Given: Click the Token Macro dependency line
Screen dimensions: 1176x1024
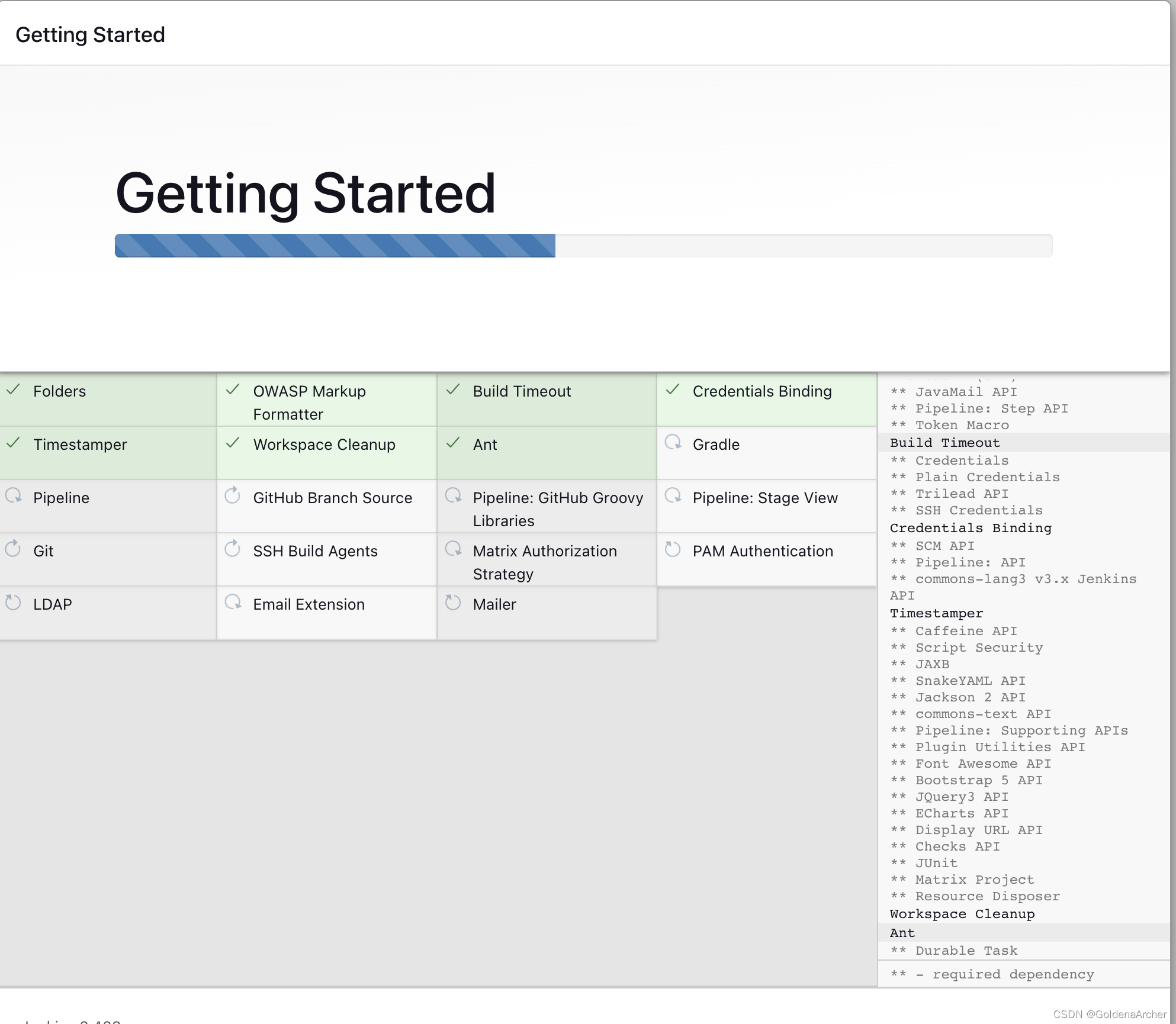Looking at the screenshot, I should click(949, 424).
